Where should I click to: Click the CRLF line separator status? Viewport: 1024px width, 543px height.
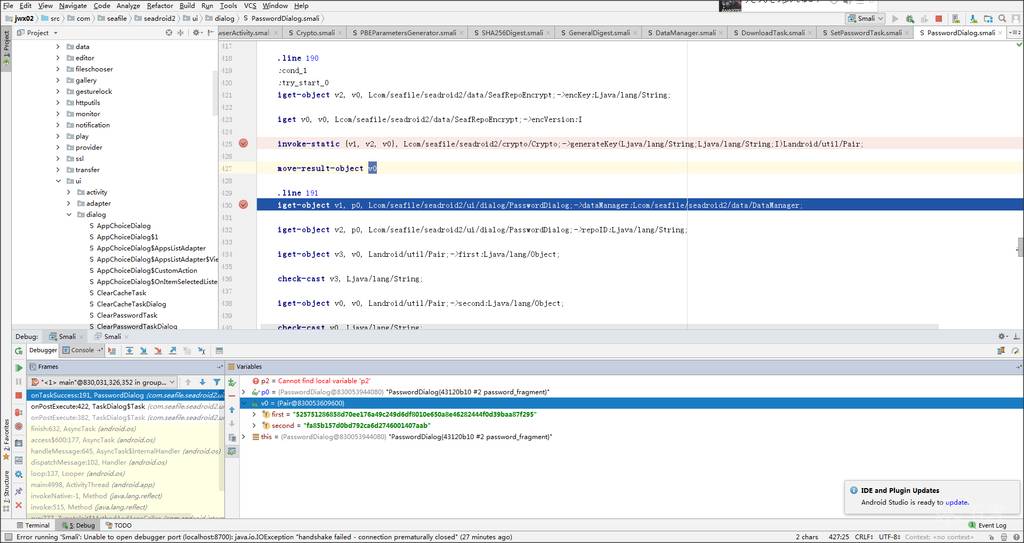[864, 537]
